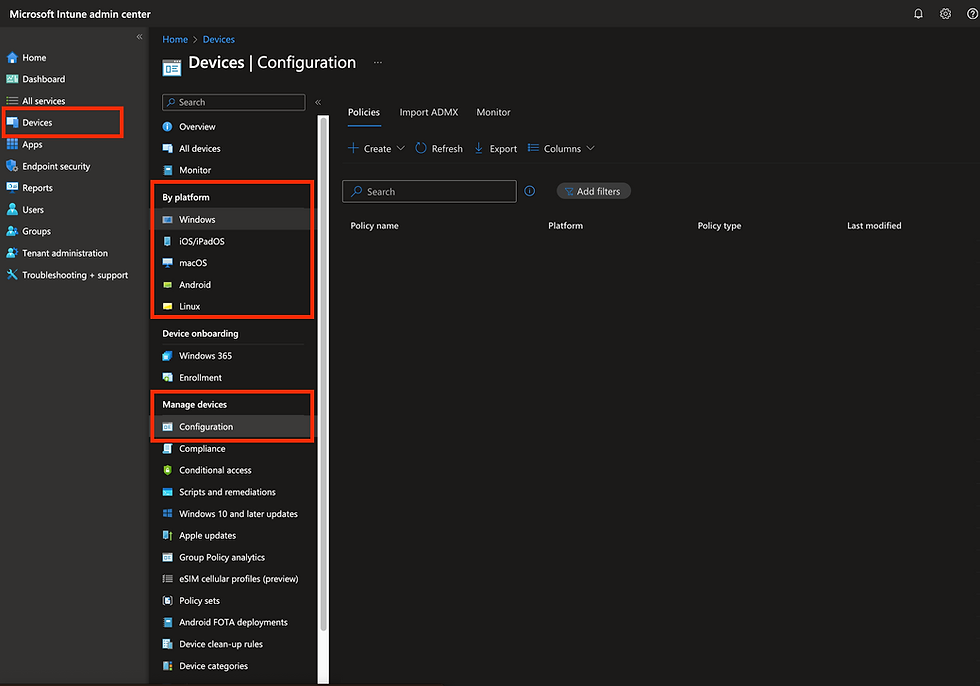This screenshot has width=980, height=686.
Task: Switch to the Monitor tab
Action: 493,112
